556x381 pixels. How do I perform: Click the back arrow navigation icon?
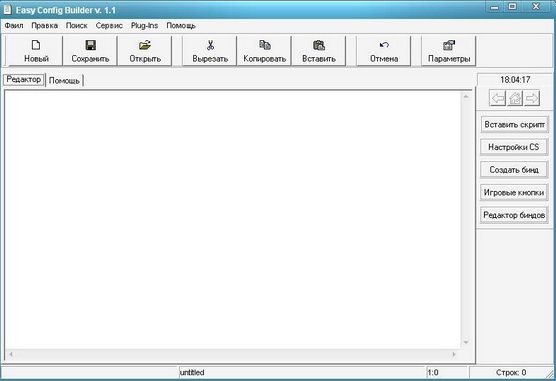coord(498,98)
